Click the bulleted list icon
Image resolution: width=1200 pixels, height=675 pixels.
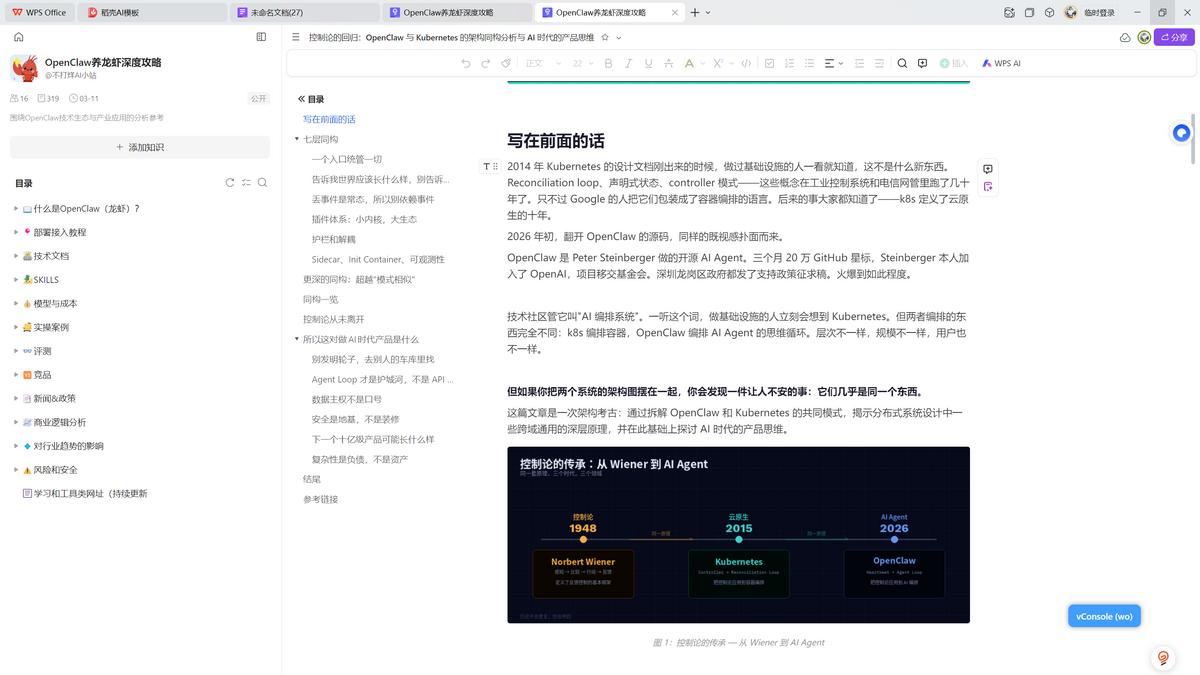coord(810,63)
